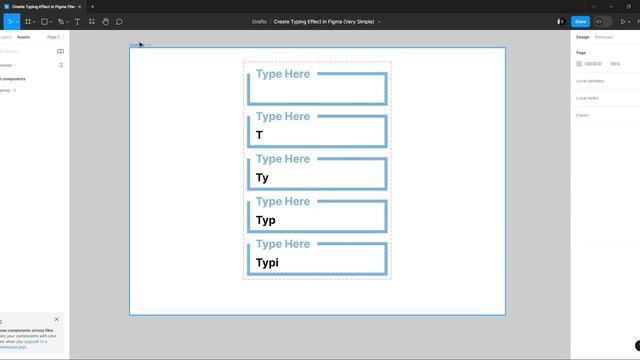Click the Present play icon
This screenshot has width=640, height=360.
[623, 22]
